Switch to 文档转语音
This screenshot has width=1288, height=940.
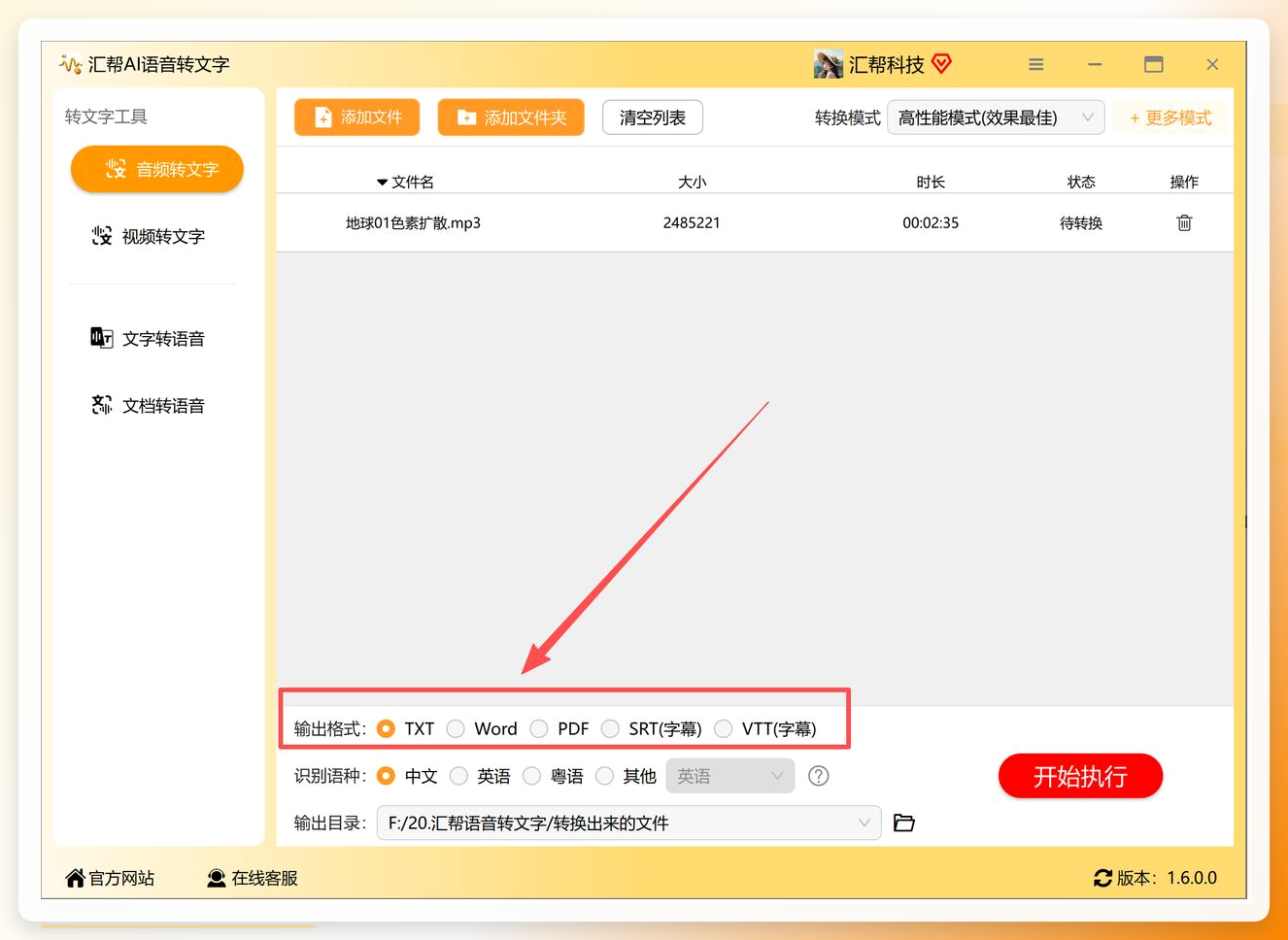[x=149, y=405]
